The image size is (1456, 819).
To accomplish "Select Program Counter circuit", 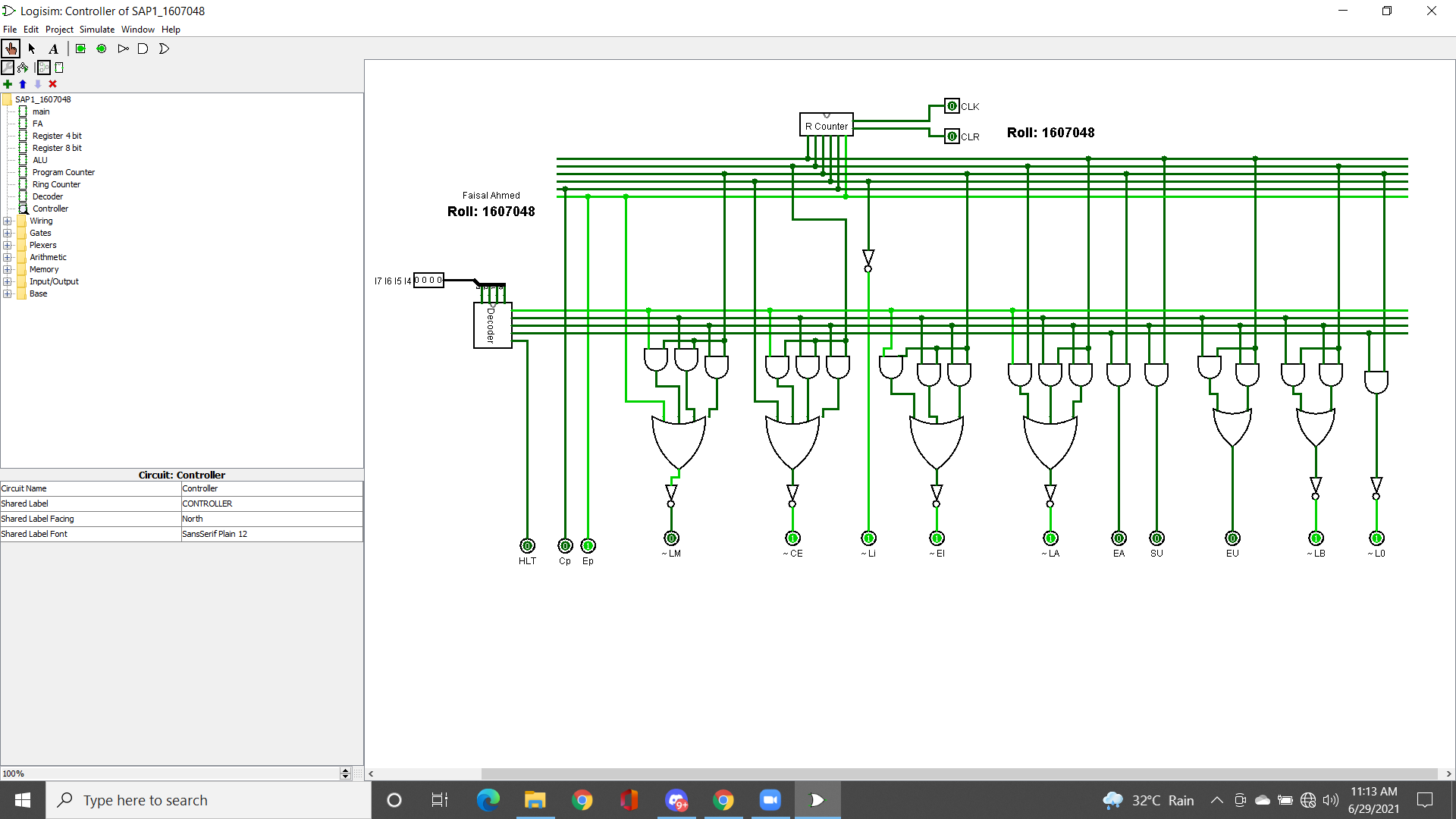I will click(x=63, y=172).
